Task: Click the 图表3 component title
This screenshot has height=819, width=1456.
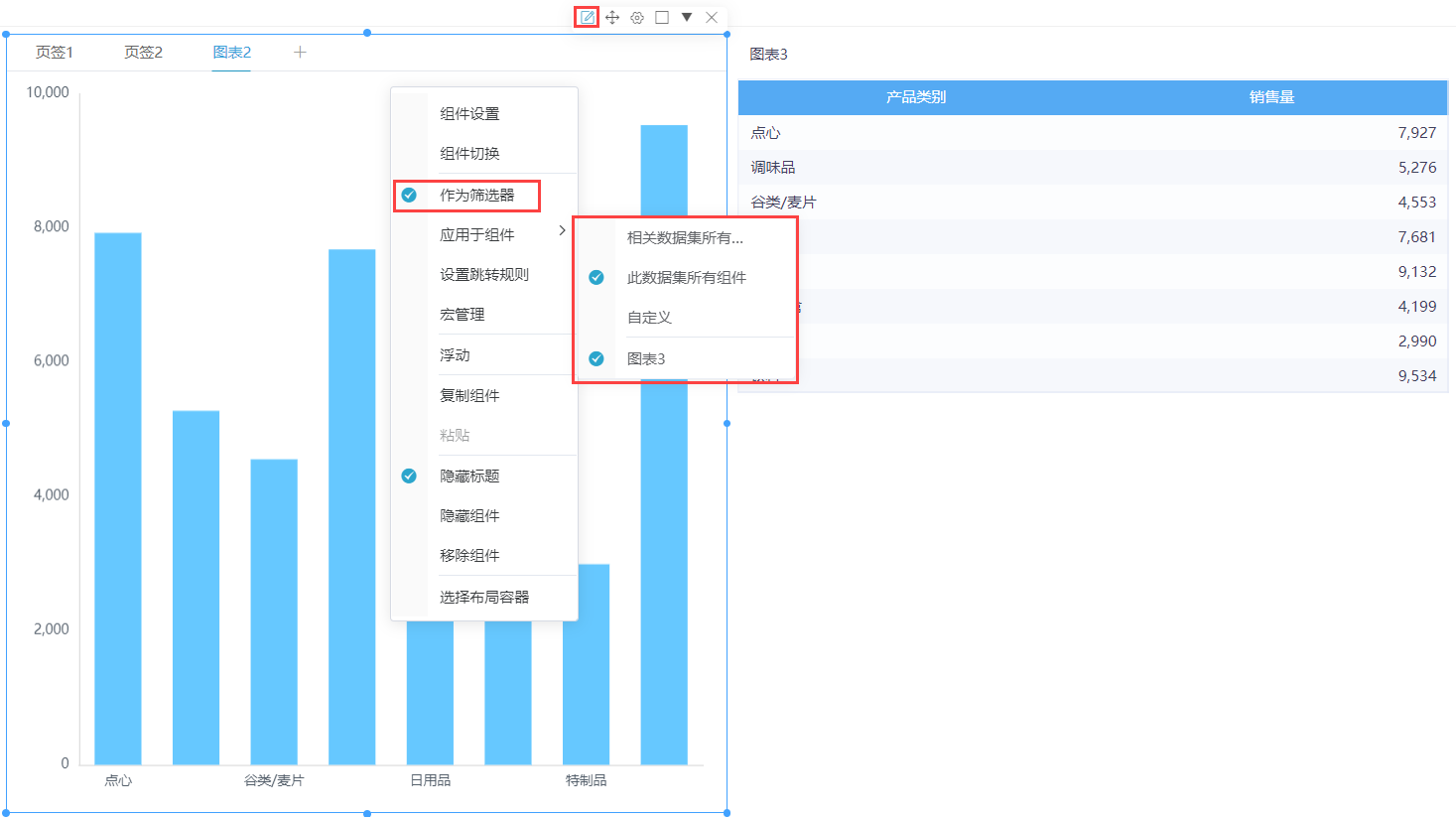Action: (768, 55)
